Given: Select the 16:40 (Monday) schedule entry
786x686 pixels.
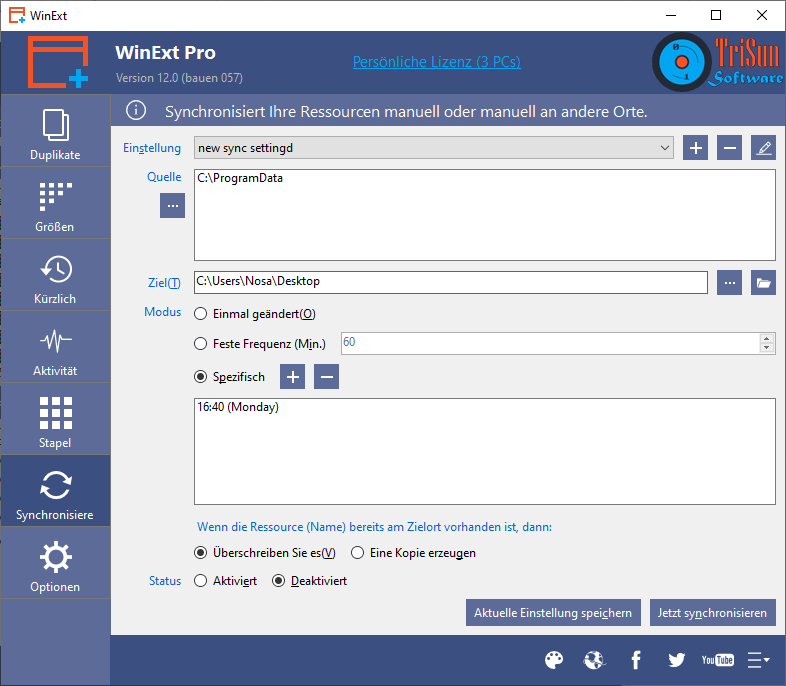Looking at the screenshot, I should coord(238,407).
